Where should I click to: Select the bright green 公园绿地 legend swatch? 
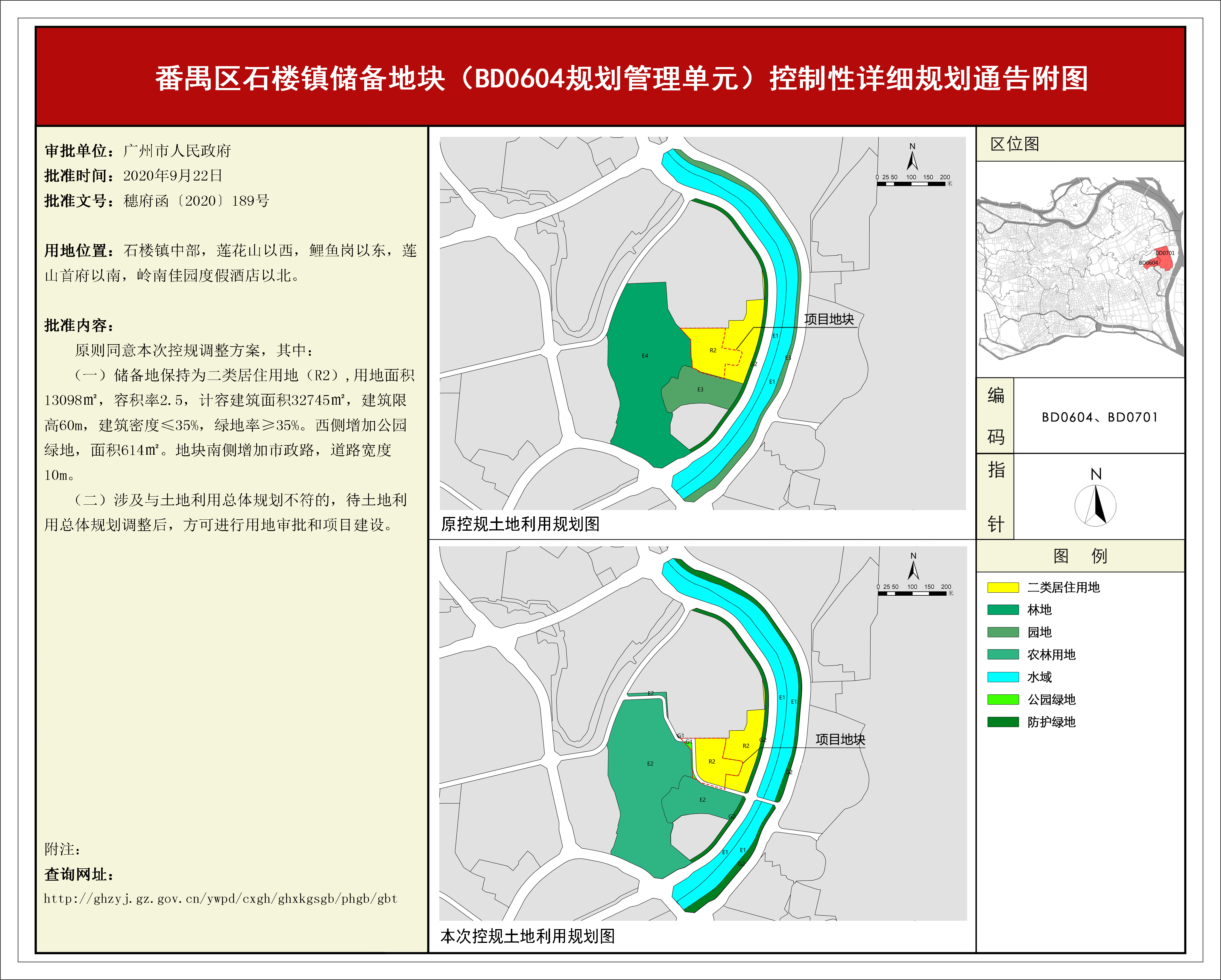[1003, 700]
